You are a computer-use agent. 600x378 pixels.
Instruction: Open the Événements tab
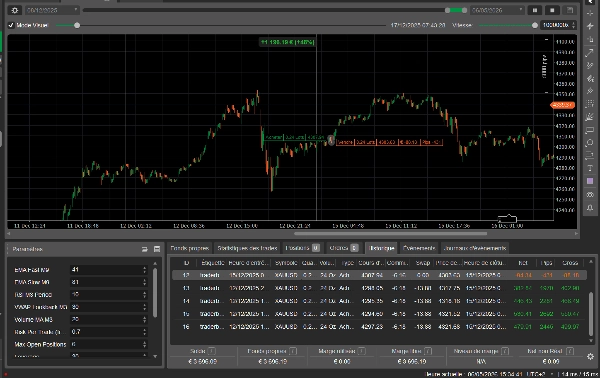coord(419,248)
